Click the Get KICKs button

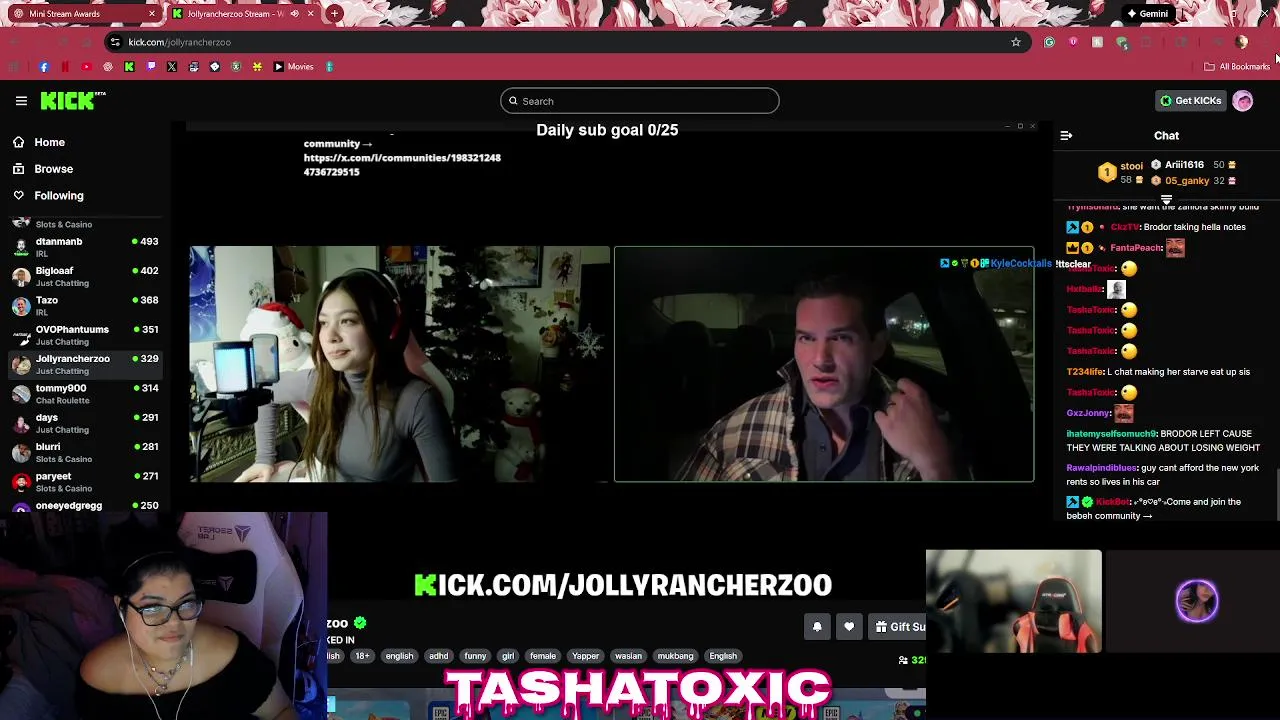(x=1190, y=101)
